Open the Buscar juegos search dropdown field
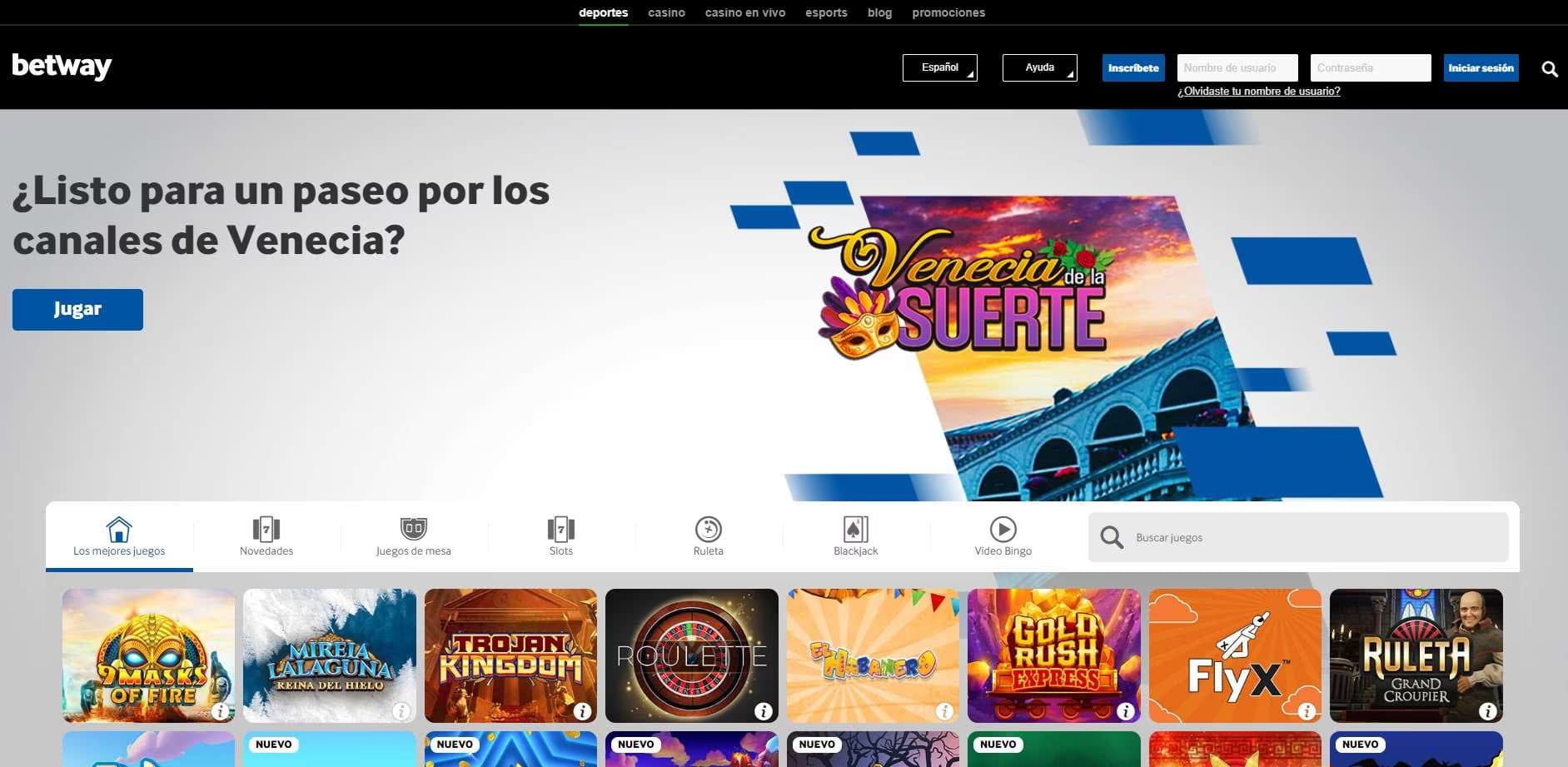Viewport: 1568px width, 767px height. click(x=1297, y=537)
